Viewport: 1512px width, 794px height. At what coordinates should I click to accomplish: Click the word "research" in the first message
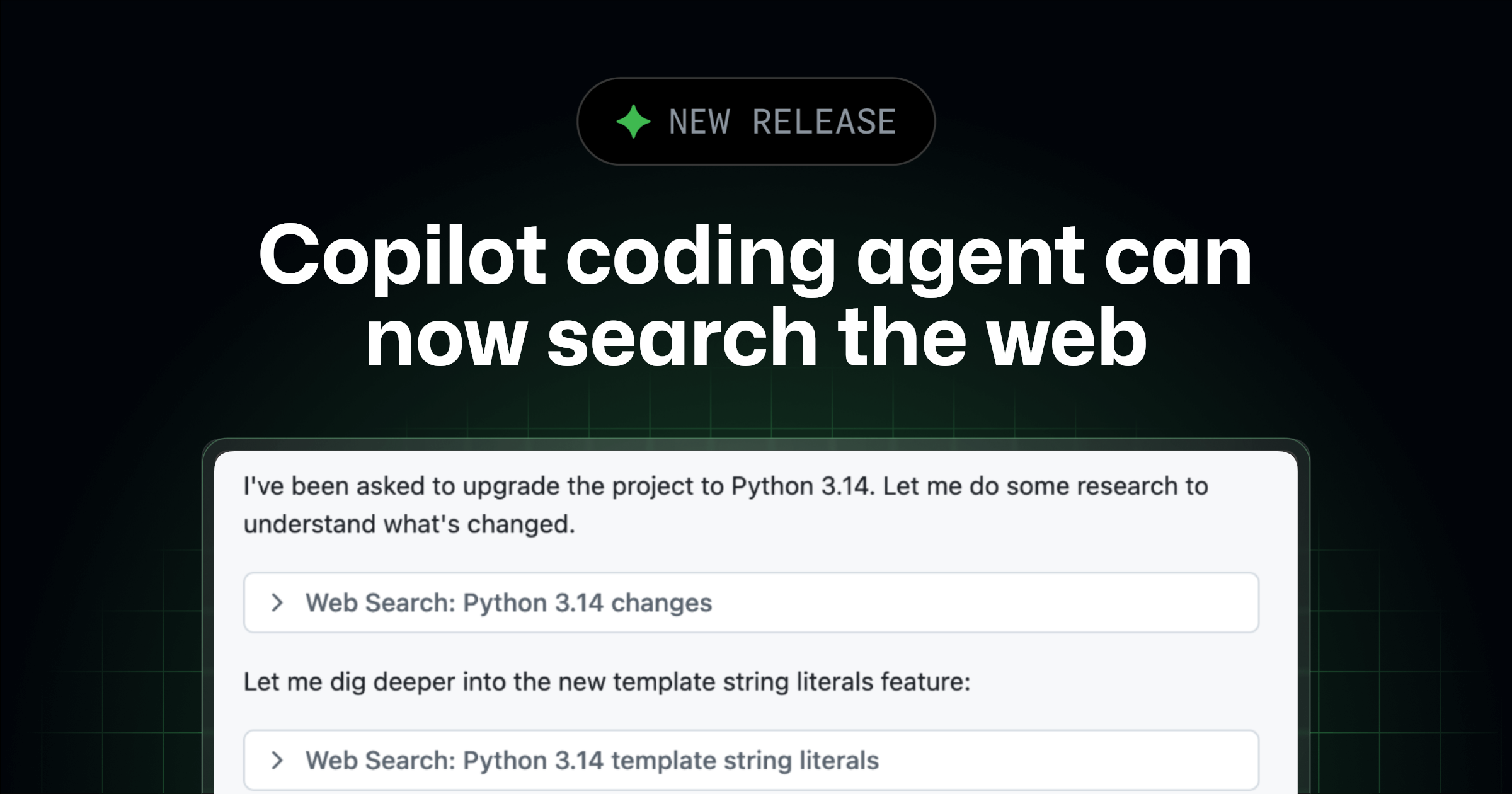click(x=1127, y=486)
